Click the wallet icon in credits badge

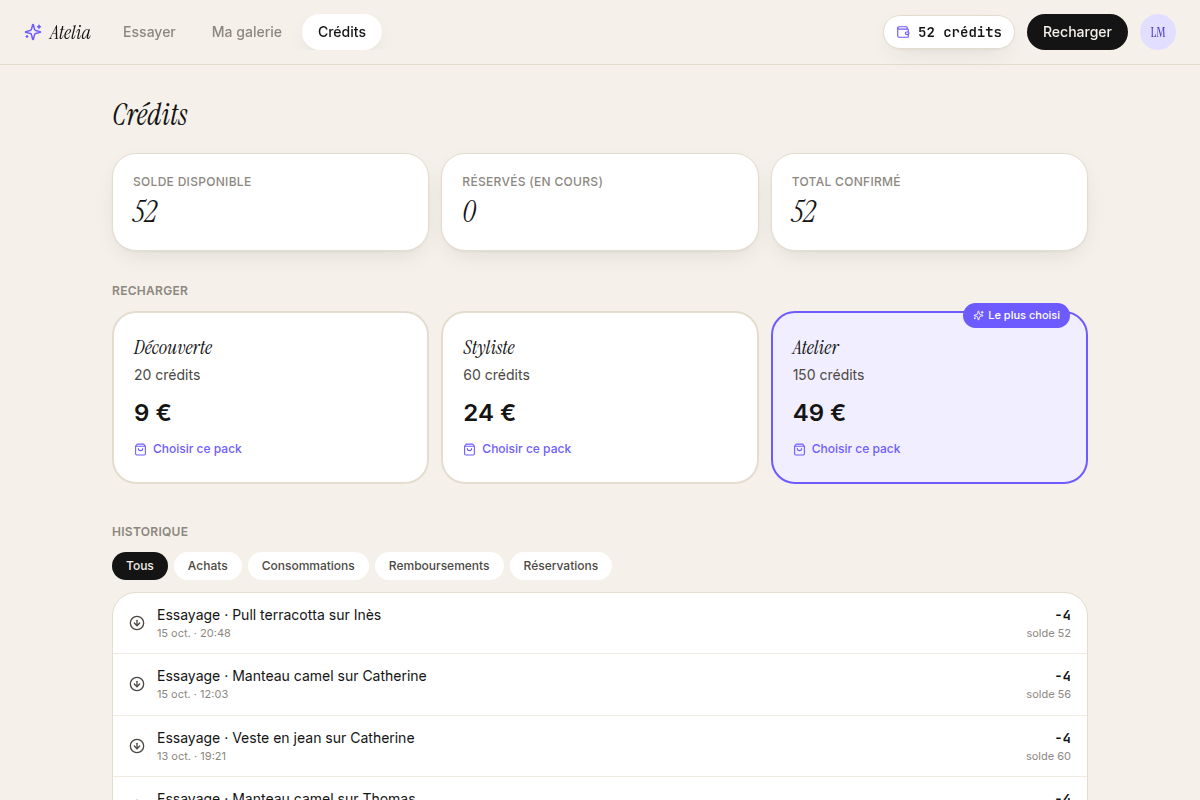903,32
